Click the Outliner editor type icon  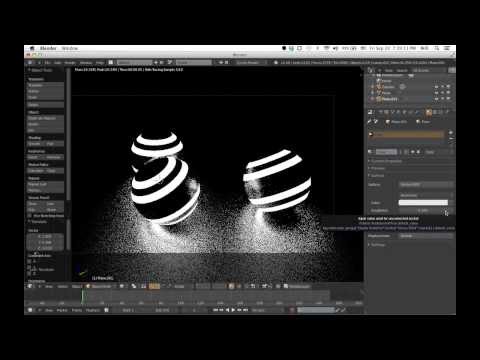(x=370, y=70)
